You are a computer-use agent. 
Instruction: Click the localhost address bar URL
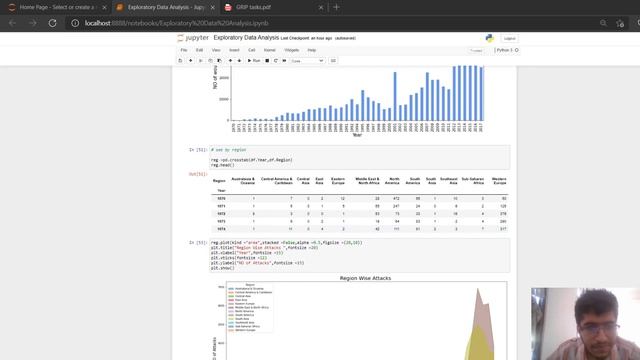coord(176,23)
